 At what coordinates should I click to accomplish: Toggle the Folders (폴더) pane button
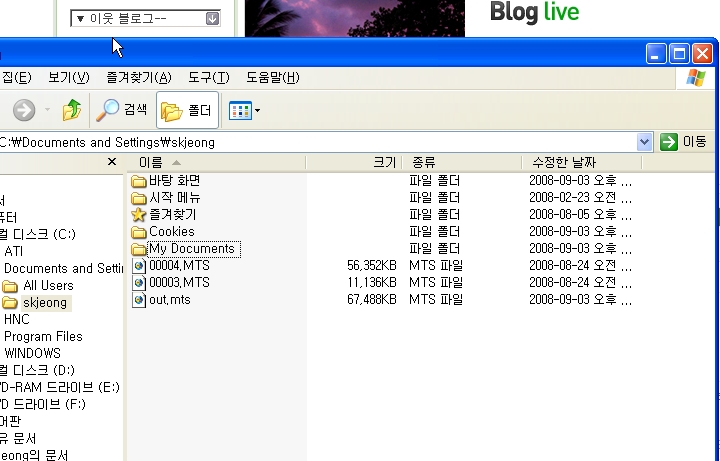pyautogui.click(x=187, y=110)
